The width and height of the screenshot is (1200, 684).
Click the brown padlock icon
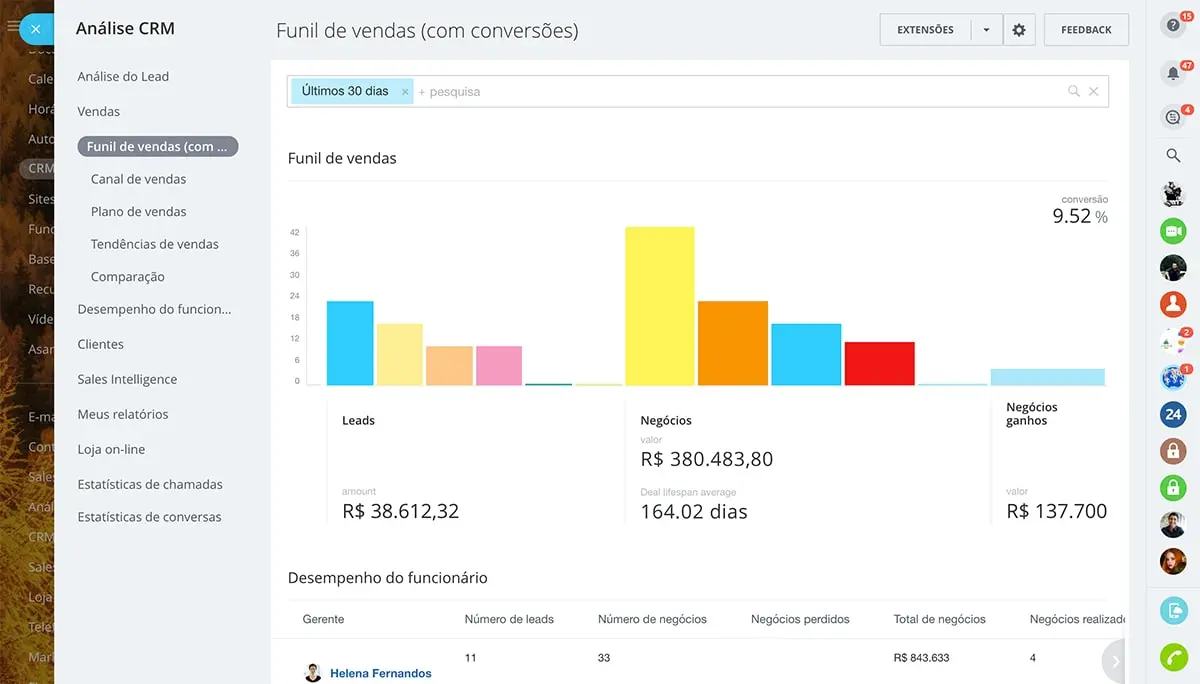[1173, 451]
